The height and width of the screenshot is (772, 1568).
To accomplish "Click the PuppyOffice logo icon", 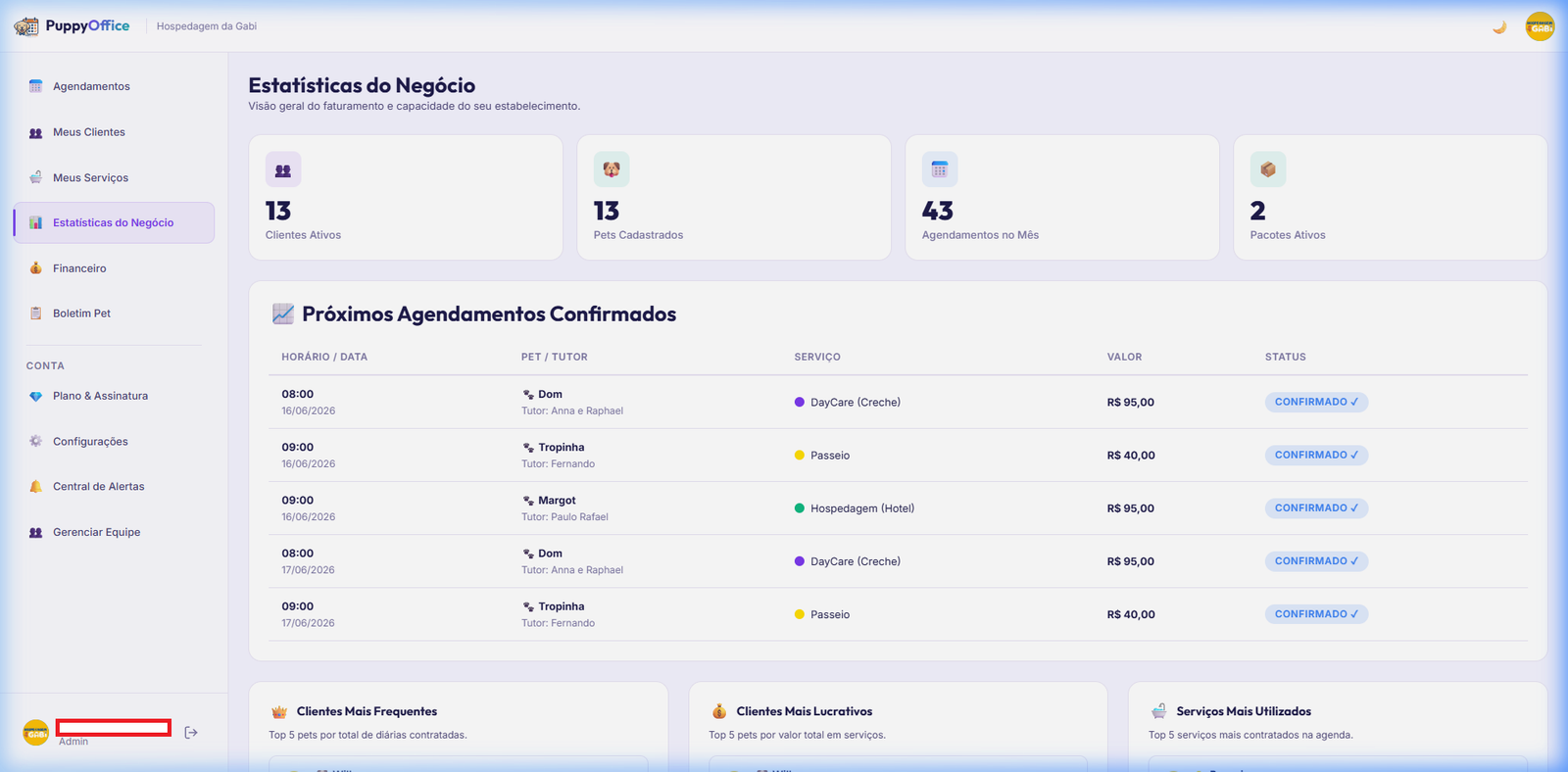I will tap(26, 26).
